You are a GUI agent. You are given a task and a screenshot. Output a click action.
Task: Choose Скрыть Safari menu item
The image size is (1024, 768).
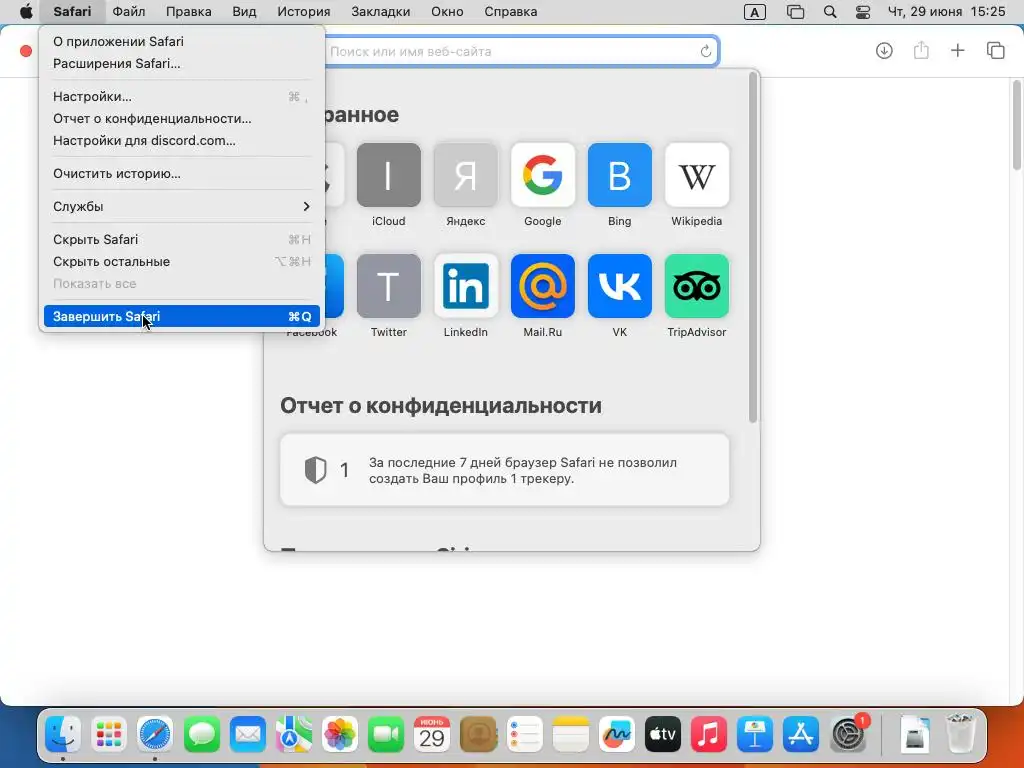(182, 240)
